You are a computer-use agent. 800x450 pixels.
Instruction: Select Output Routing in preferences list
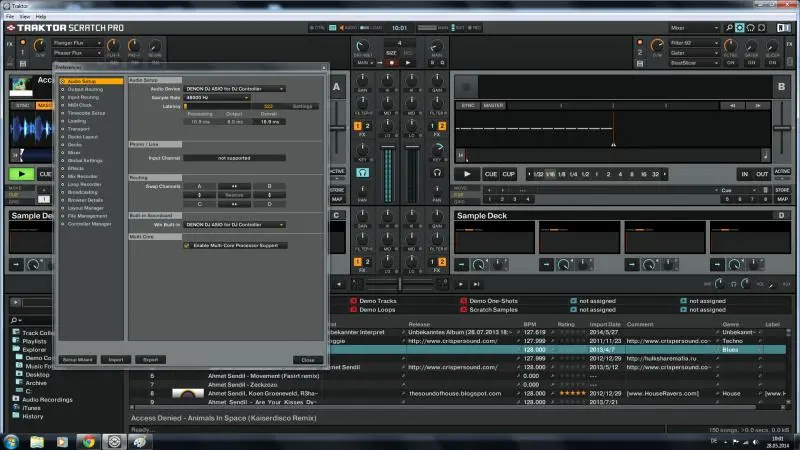(x=87, y=89)
